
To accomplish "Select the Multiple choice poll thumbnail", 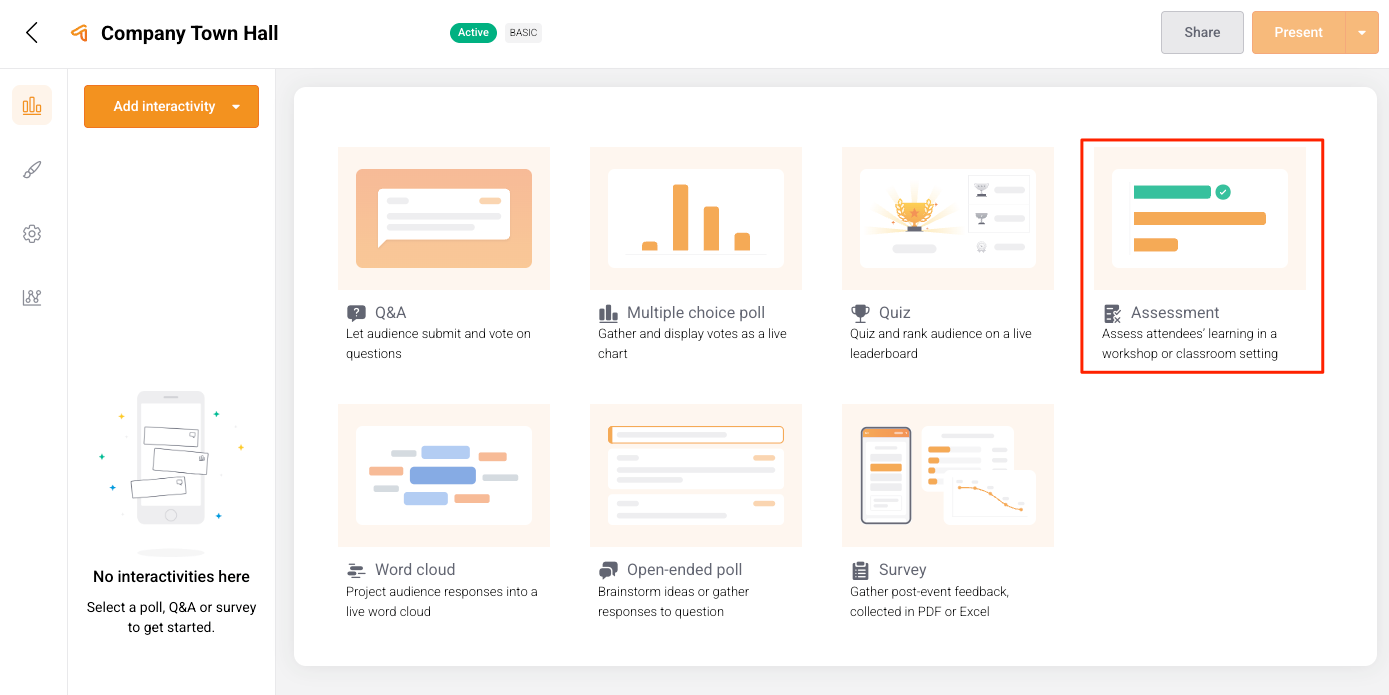I will coord(696,218).
